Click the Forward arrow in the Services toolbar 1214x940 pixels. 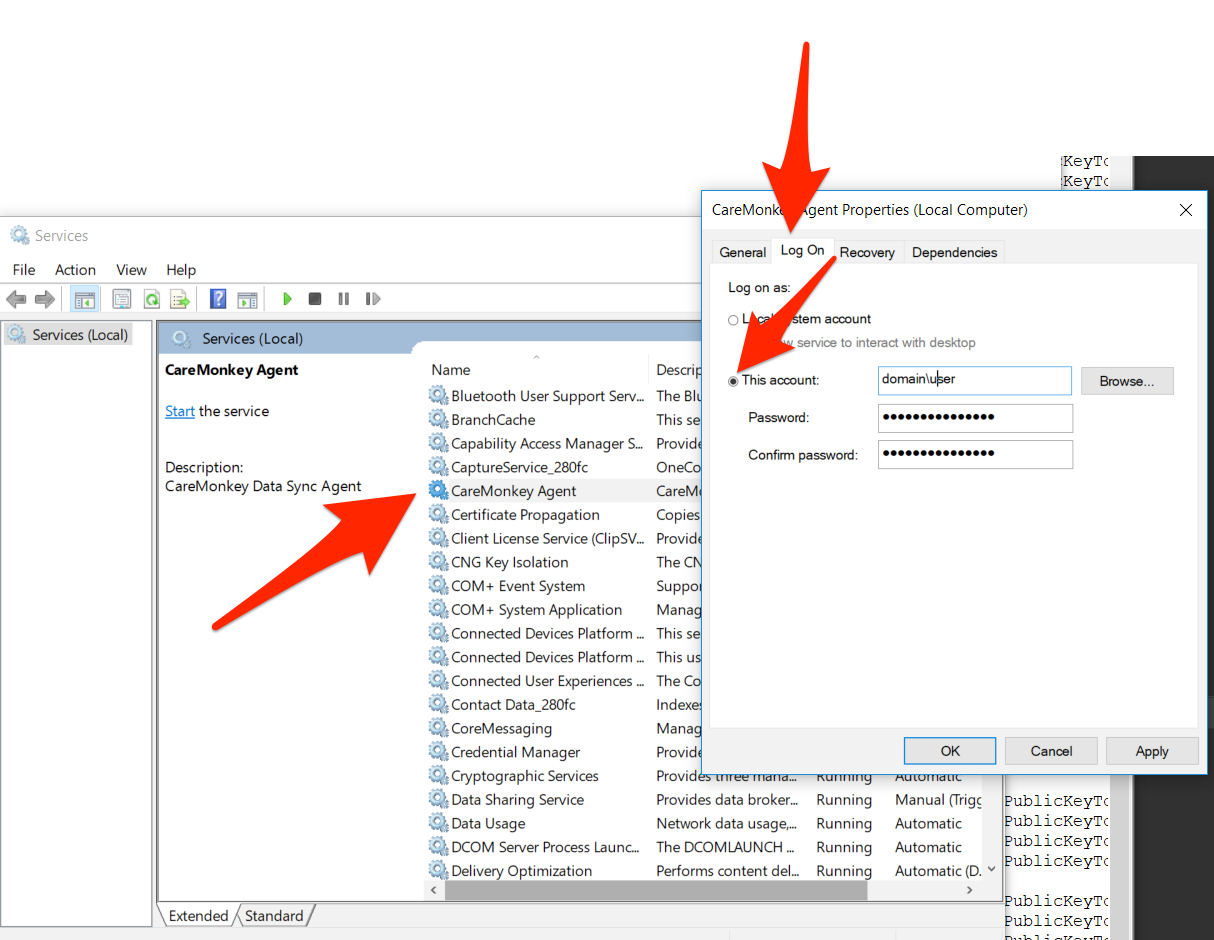pos(44,299)
